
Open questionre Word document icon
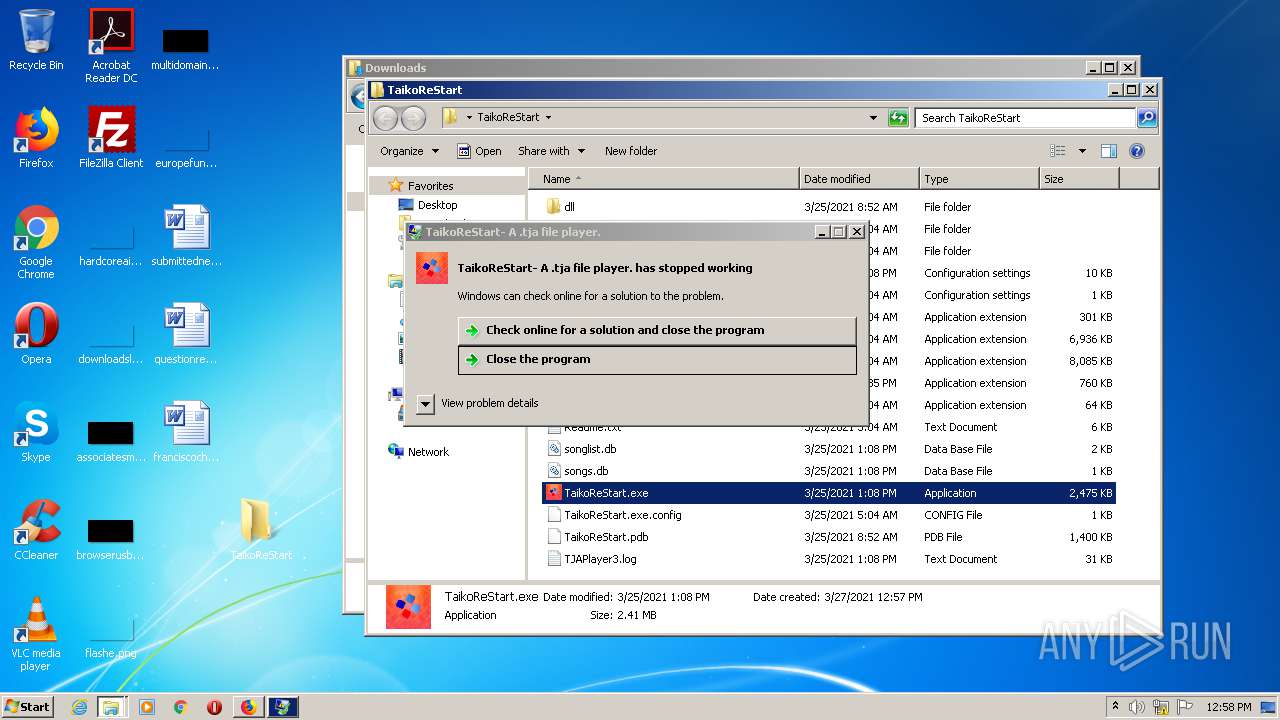point(186,334)
